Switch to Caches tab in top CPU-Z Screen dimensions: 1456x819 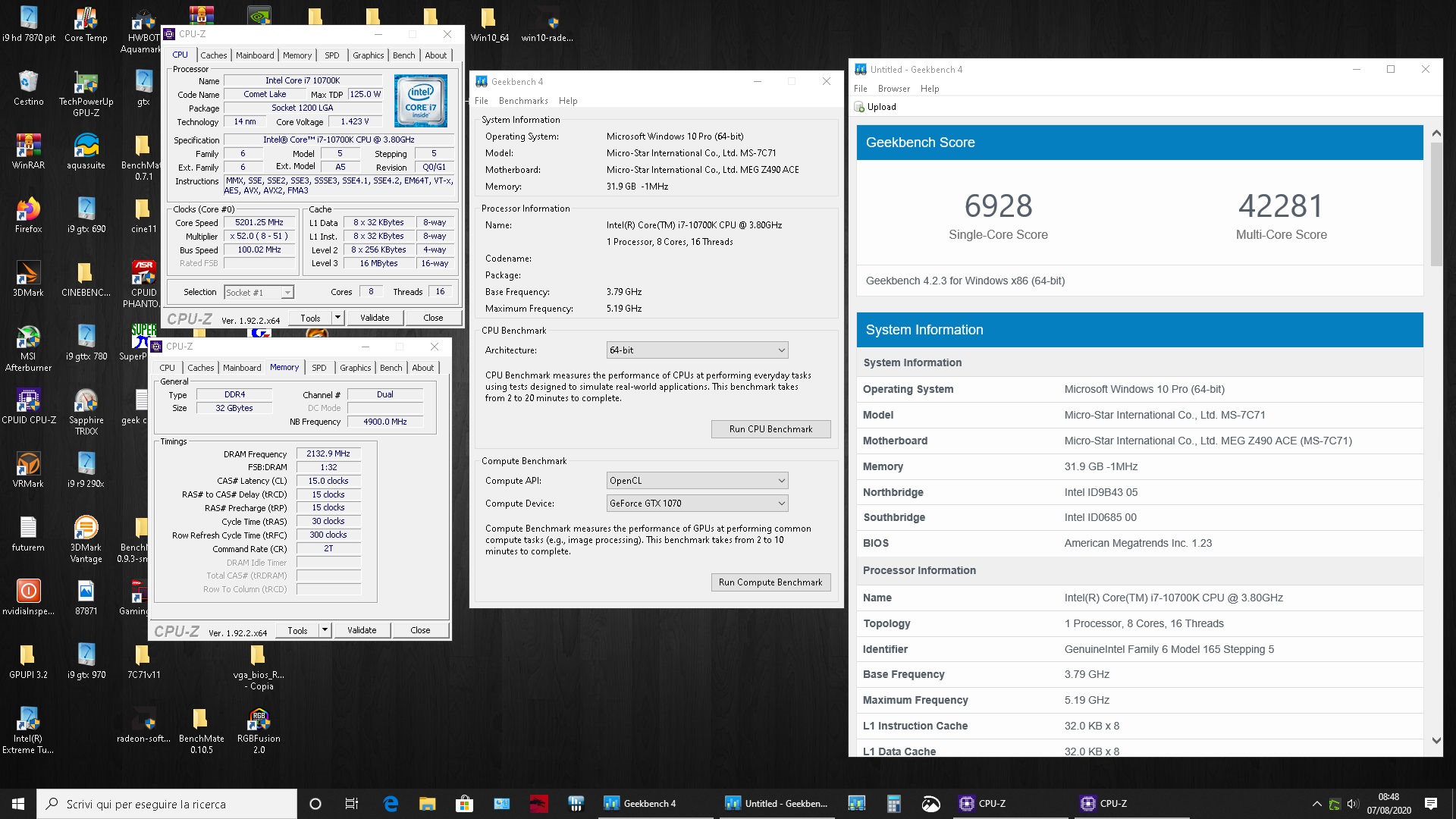coord(213,55)
